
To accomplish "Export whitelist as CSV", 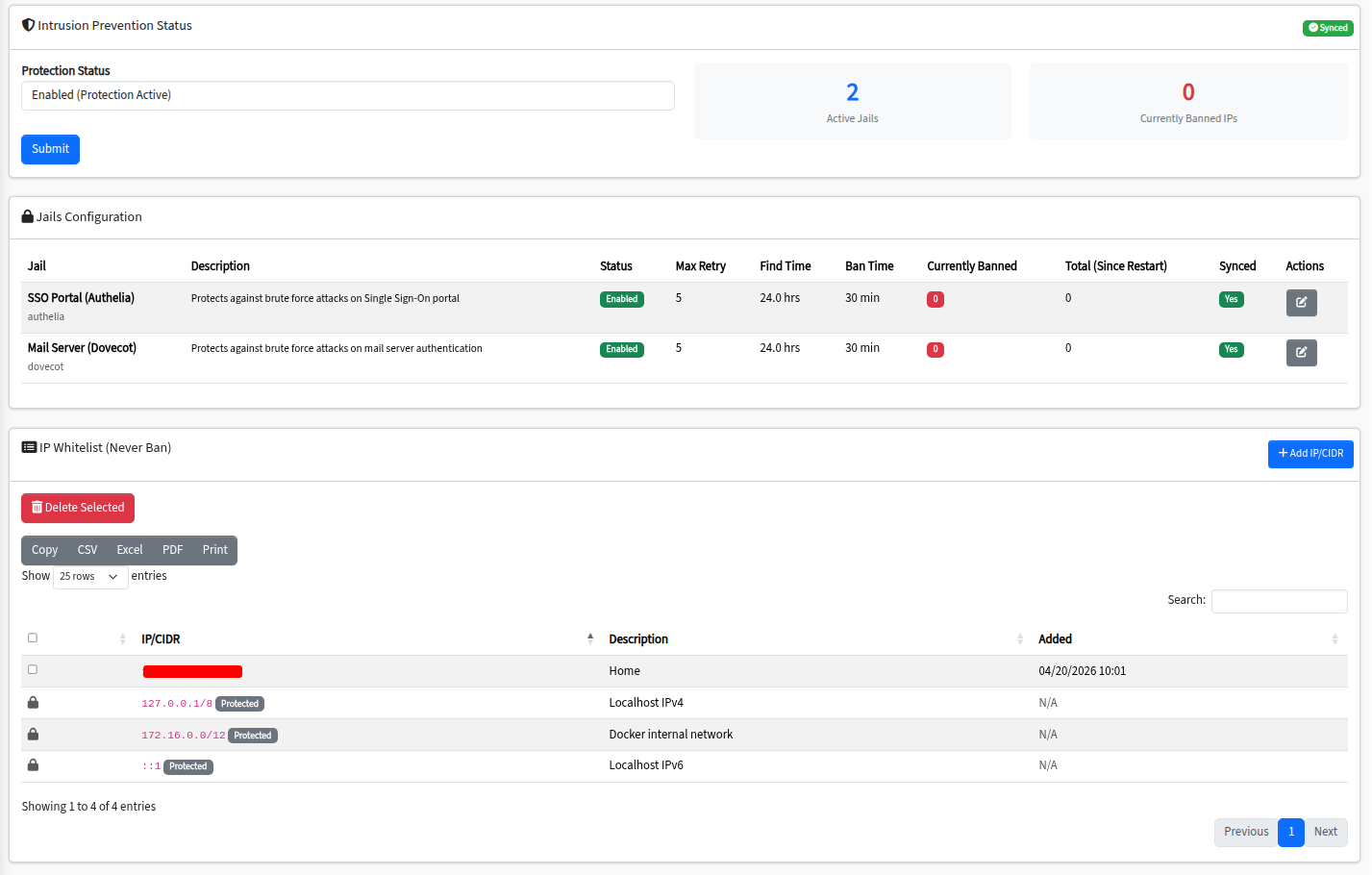I will coord(87,550).
